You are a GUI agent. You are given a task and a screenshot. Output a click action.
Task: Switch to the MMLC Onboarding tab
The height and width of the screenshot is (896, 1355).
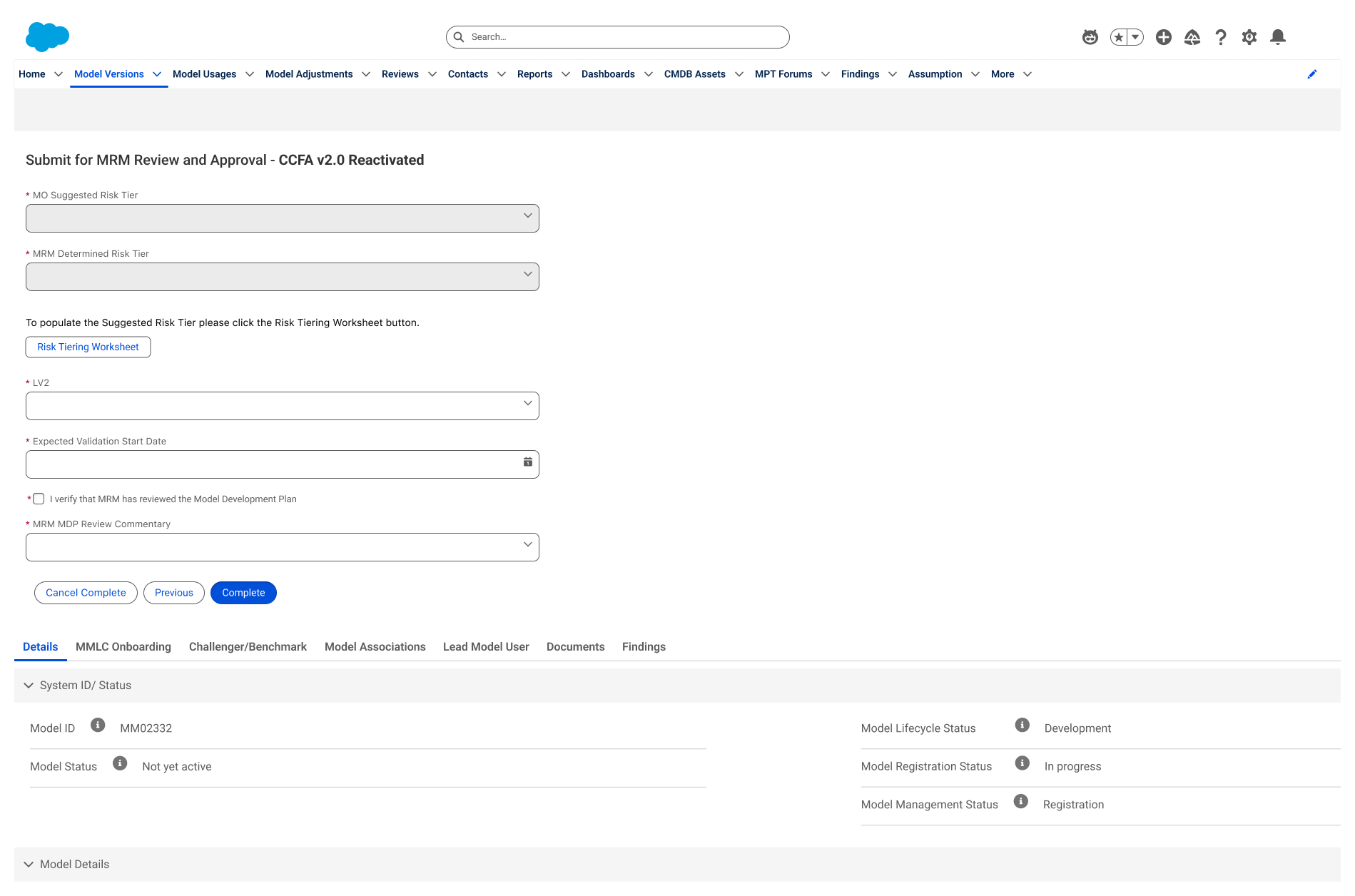[123, 647]
